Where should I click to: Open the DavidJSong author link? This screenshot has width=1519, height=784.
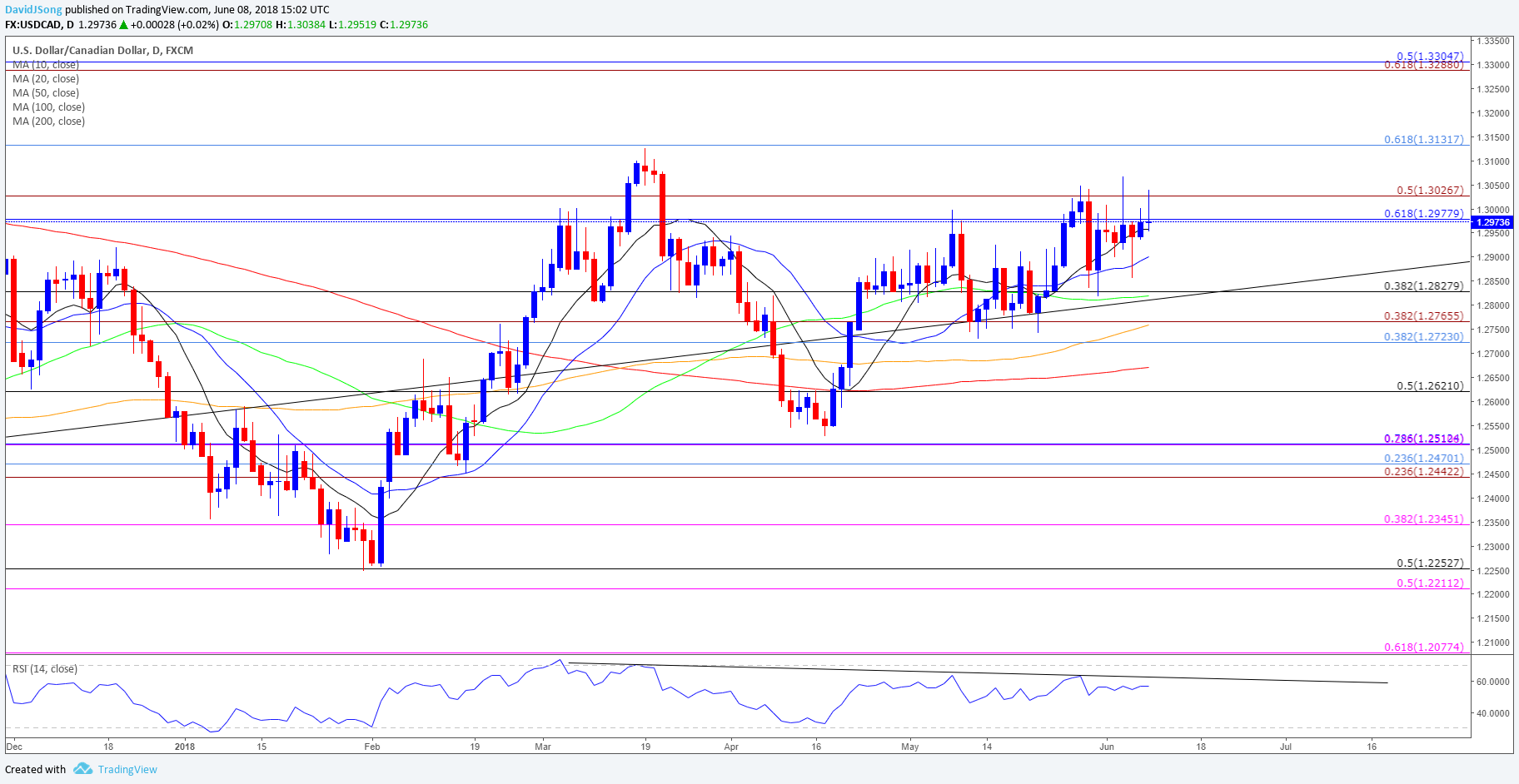[33, 10]
